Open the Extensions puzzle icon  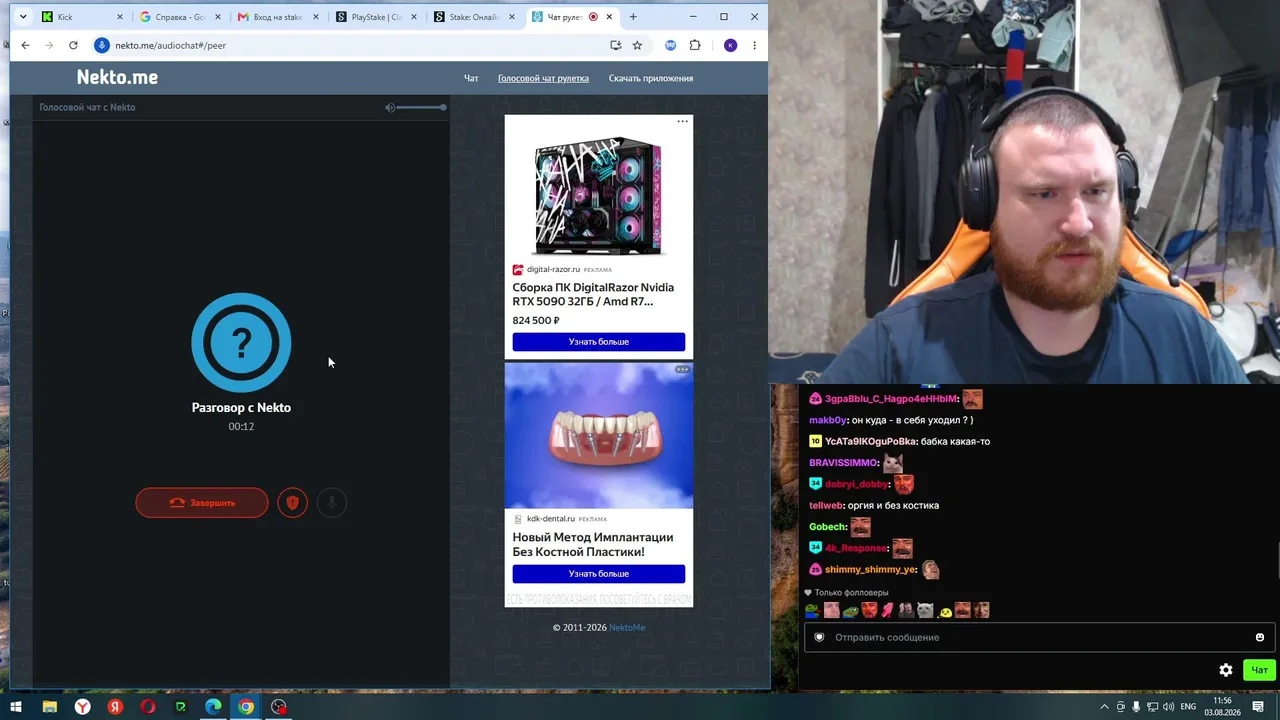[695, 45]
